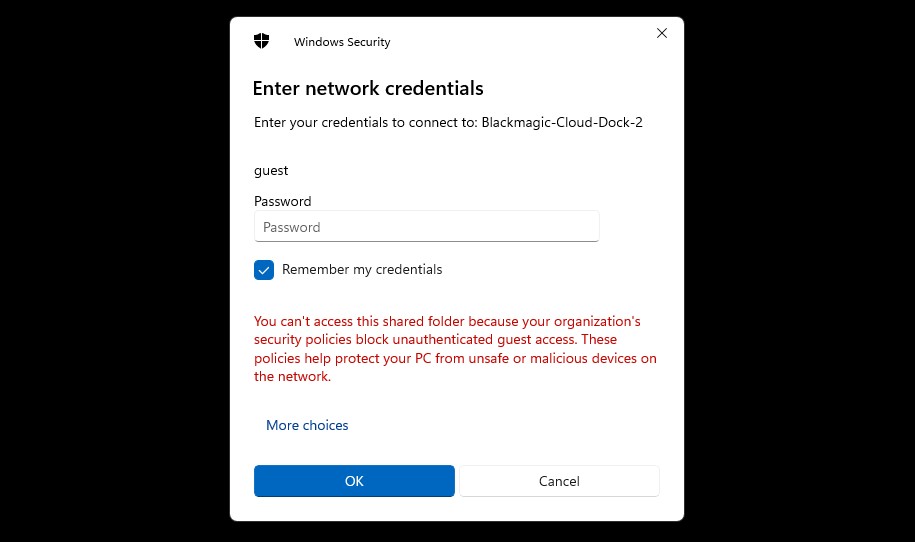Click the blue checkmark box
The height and width of the screenshot is (542, 915).
tap(264, 270)
